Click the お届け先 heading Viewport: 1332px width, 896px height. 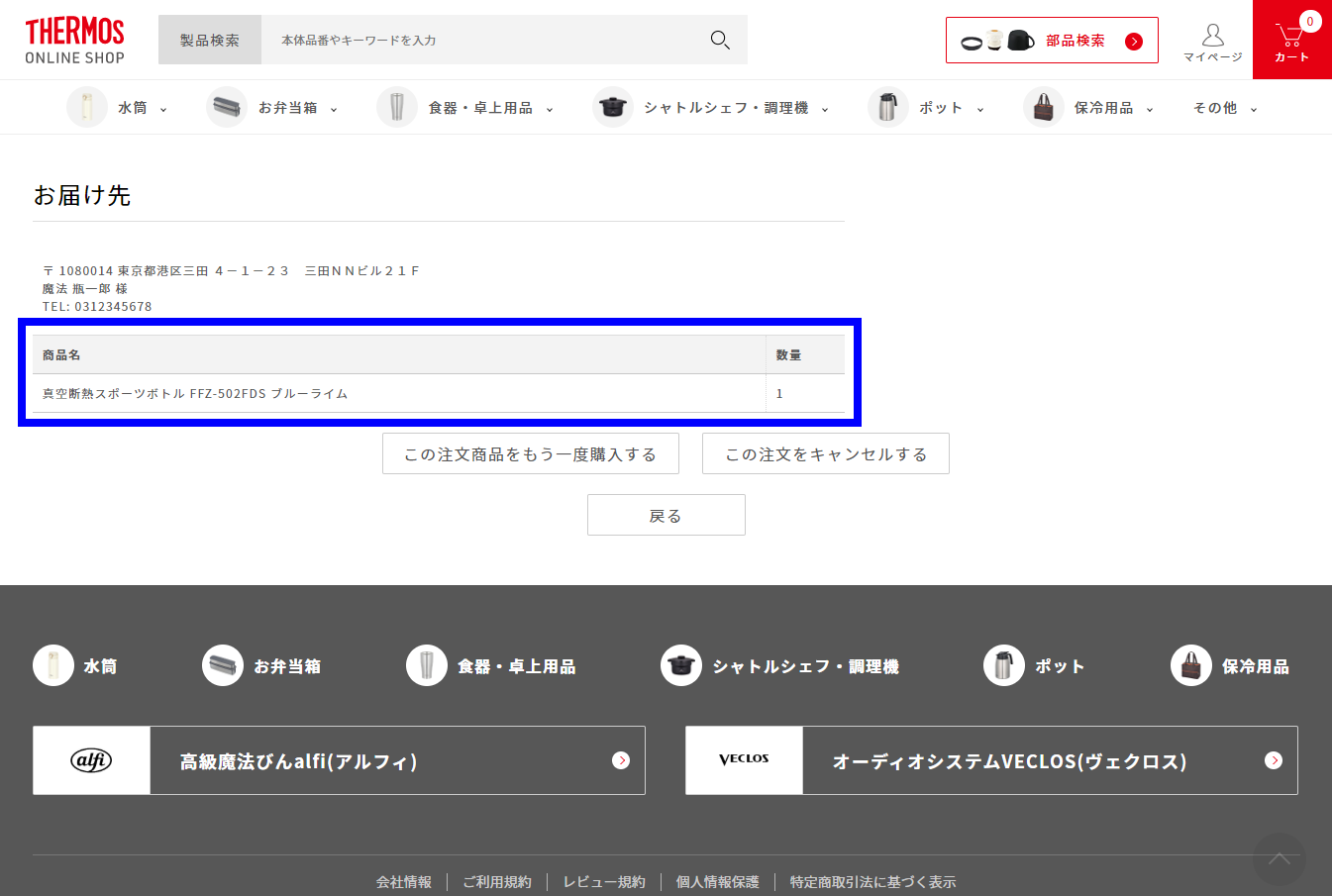click(x=82, y=195)
